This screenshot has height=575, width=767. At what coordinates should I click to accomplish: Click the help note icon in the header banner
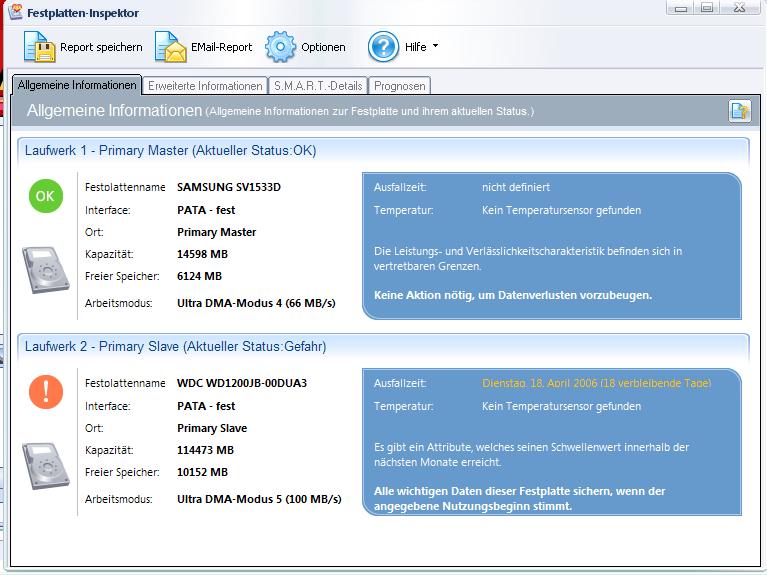(739, 111)
